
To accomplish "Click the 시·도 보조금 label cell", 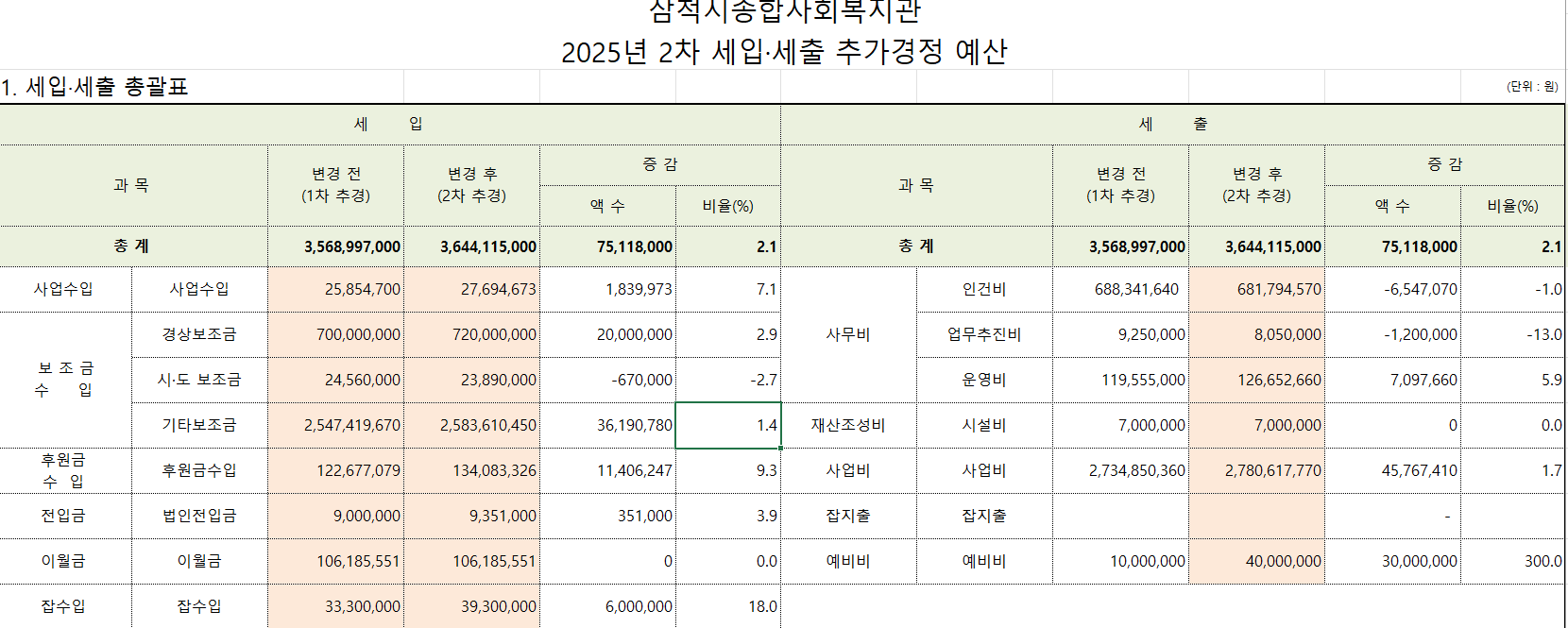I will [x=199, y=380].
